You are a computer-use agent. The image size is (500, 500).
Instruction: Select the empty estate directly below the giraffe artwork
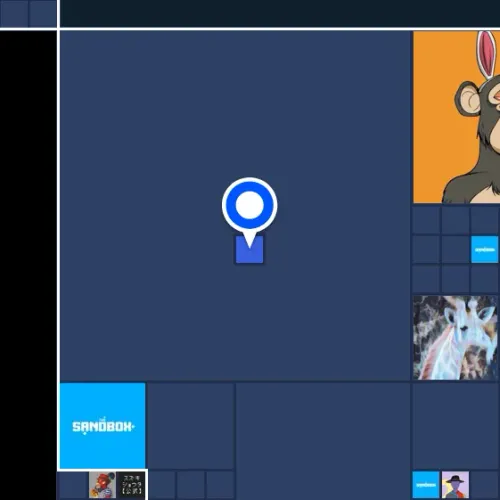click(456, 426)
